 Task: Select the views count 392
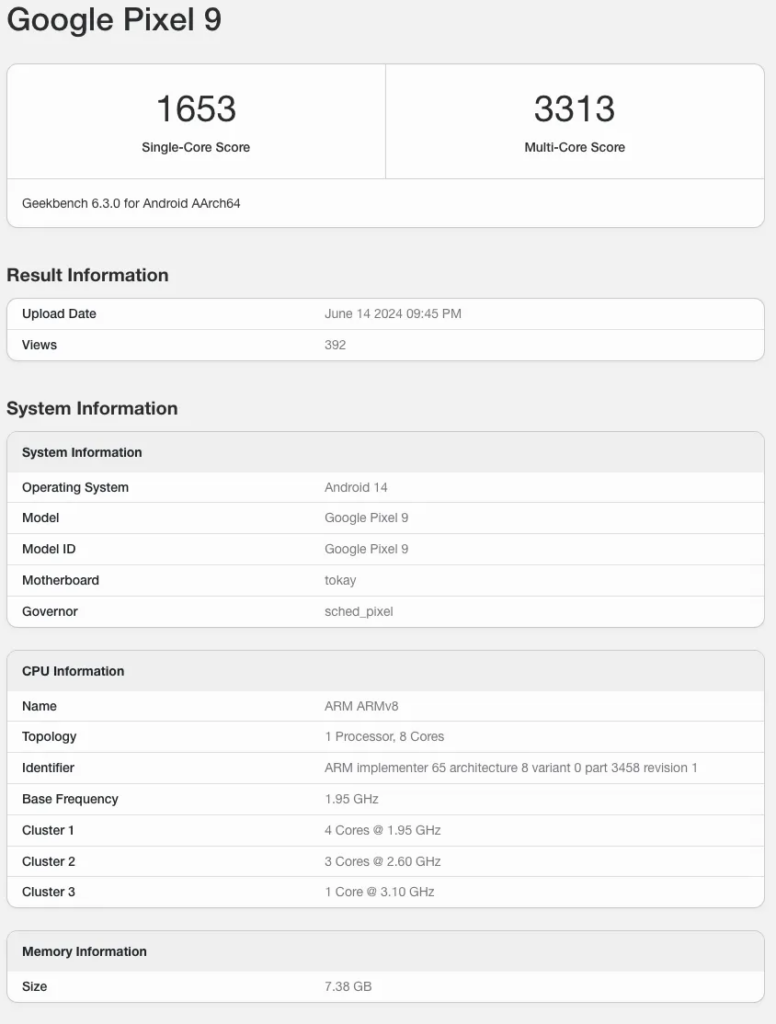click(335, 345)
